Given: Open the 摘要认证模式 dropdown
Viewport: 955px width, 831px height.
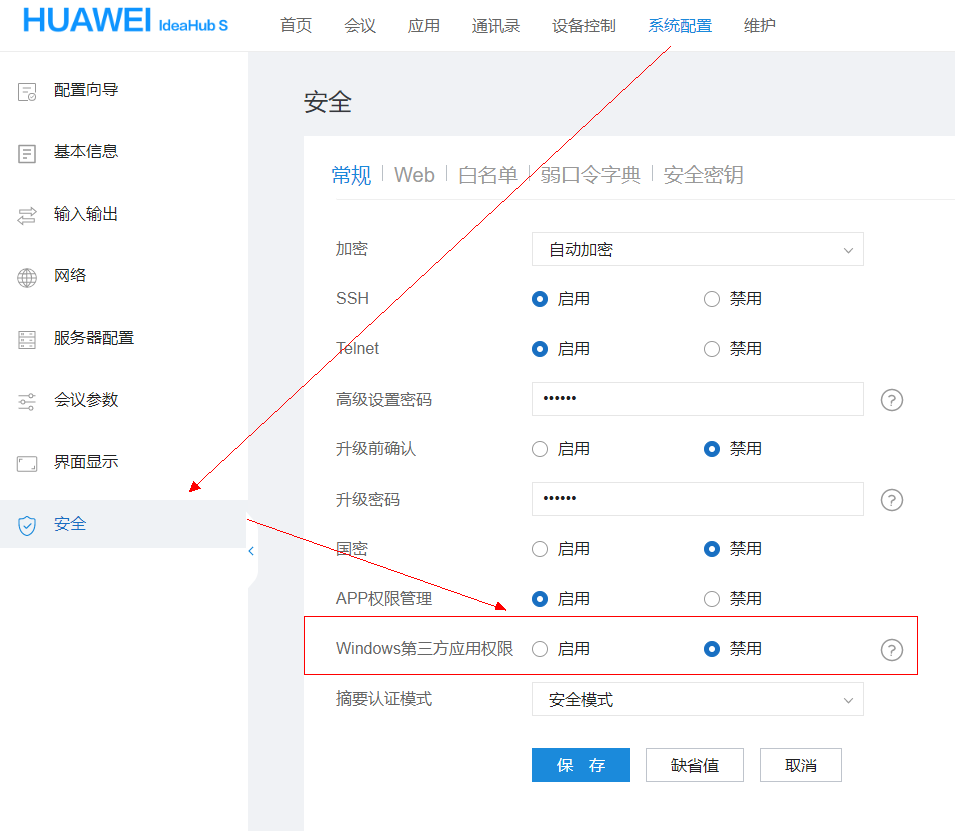Looking at the screenshot, I should pos(697,699).
